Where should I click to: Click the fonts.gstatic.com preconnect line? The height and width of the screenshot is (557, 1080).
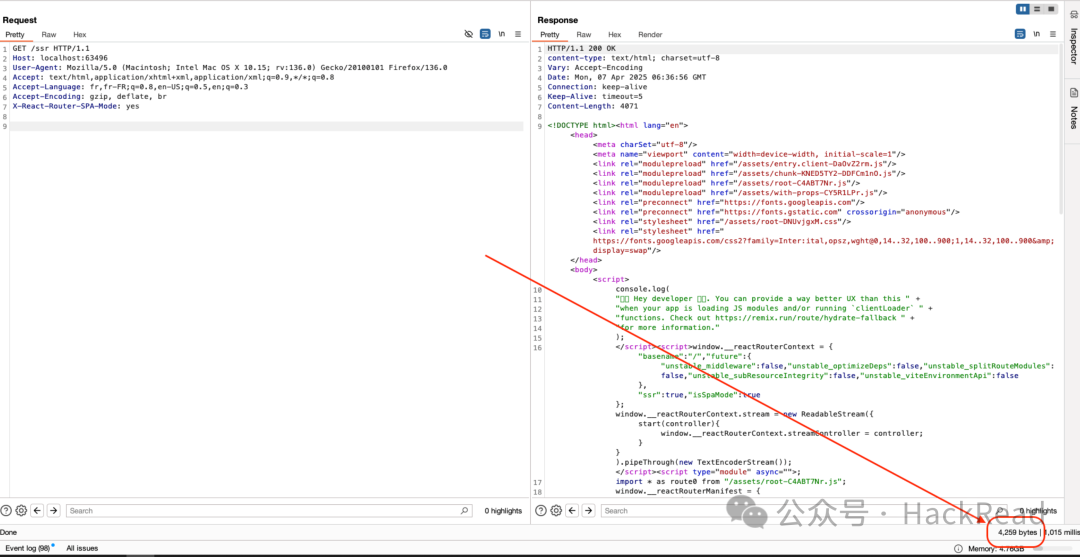(776, 212)
